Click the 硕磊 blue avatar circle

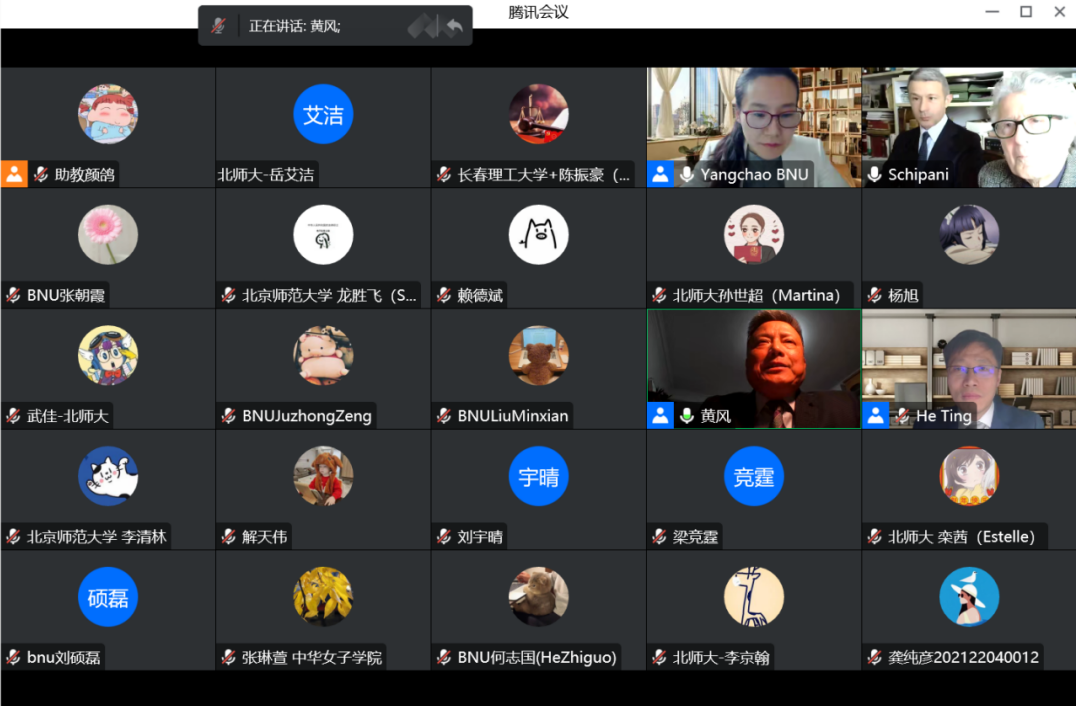[x=108, y=598]
